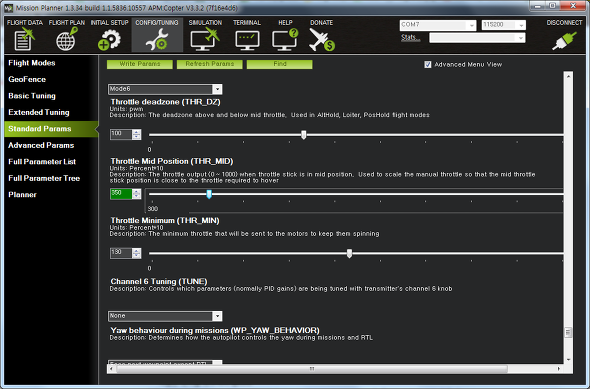Open the Stats link
The width and height of the screenshot is (590, 389).
411,37
